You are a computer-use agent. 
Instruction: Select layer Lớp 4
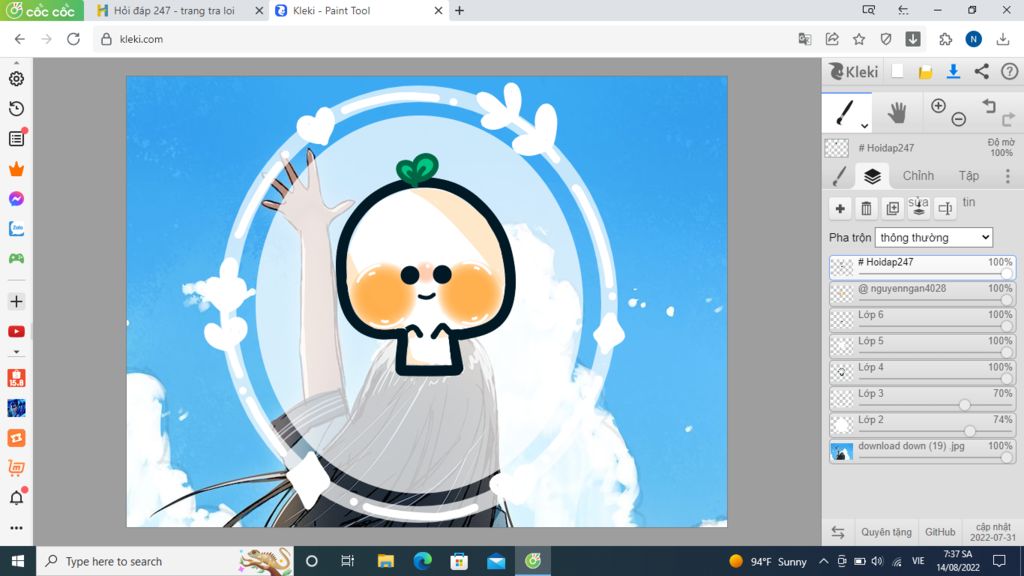922,372
